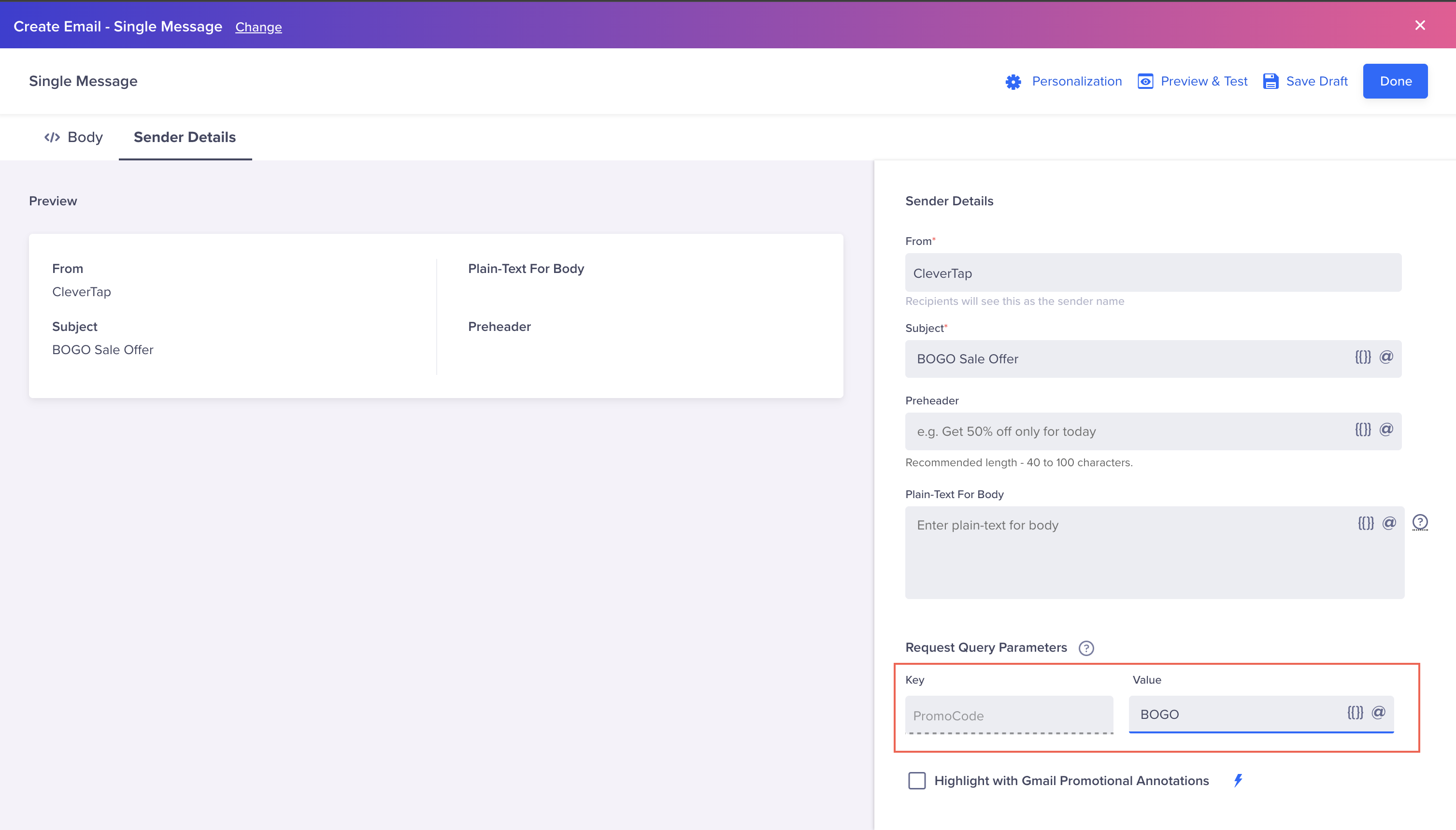This screenshot has width=1456, height=830.
Task: Click the @ icon in Preheader field
Action: click(x=1386, y=429)
